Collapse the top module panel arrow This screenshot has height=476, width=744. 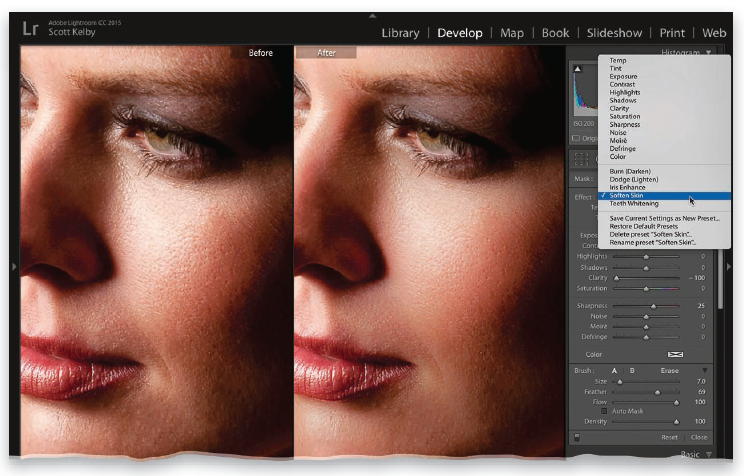click(372, 16)
